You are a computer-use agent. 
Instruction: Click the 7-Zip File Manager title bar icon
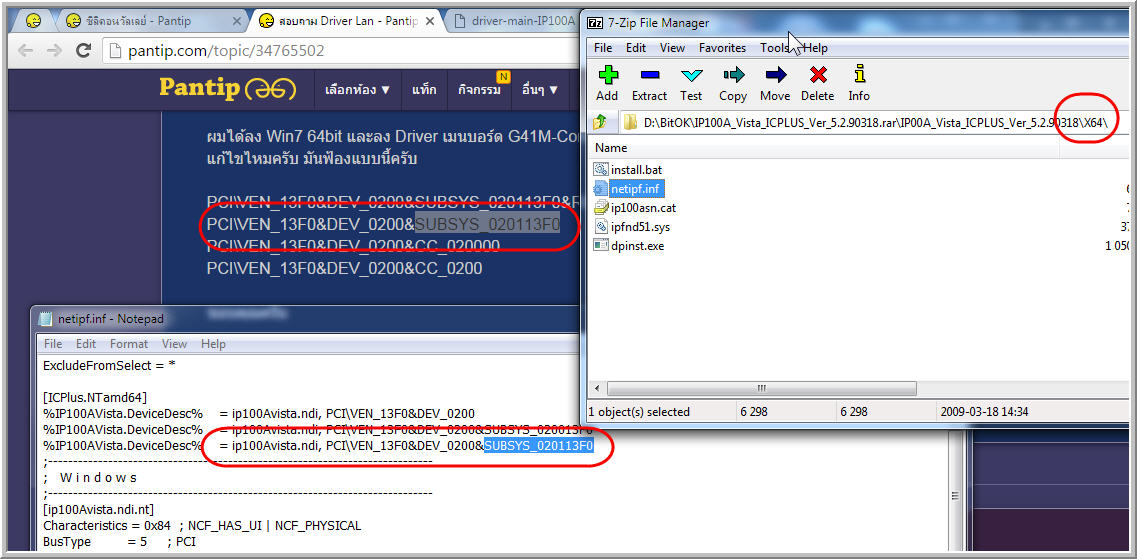(x=596, y=22)
